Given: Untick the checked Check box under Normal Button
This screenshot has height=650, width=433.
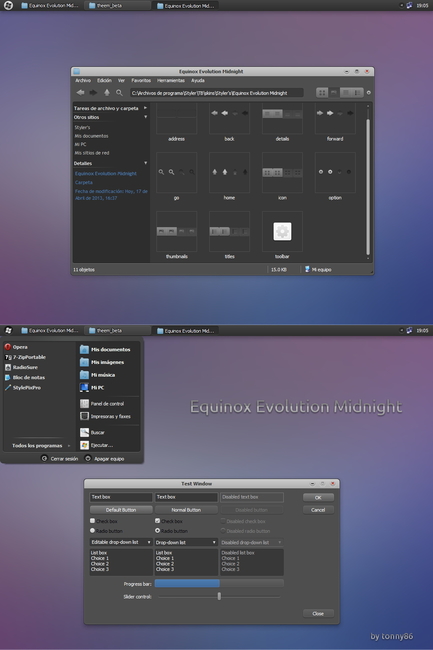Looking at the screenshot, I should click(157, 521).
